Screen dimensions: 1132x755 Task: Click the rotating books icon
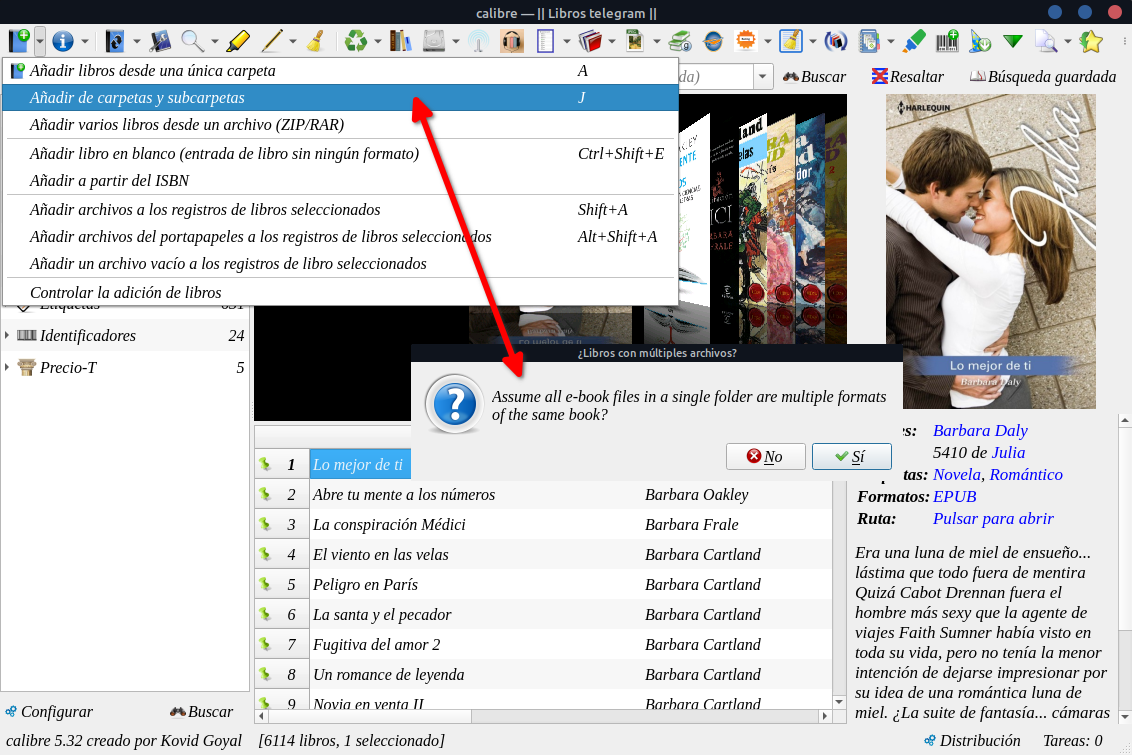click(x=835, y=41)
